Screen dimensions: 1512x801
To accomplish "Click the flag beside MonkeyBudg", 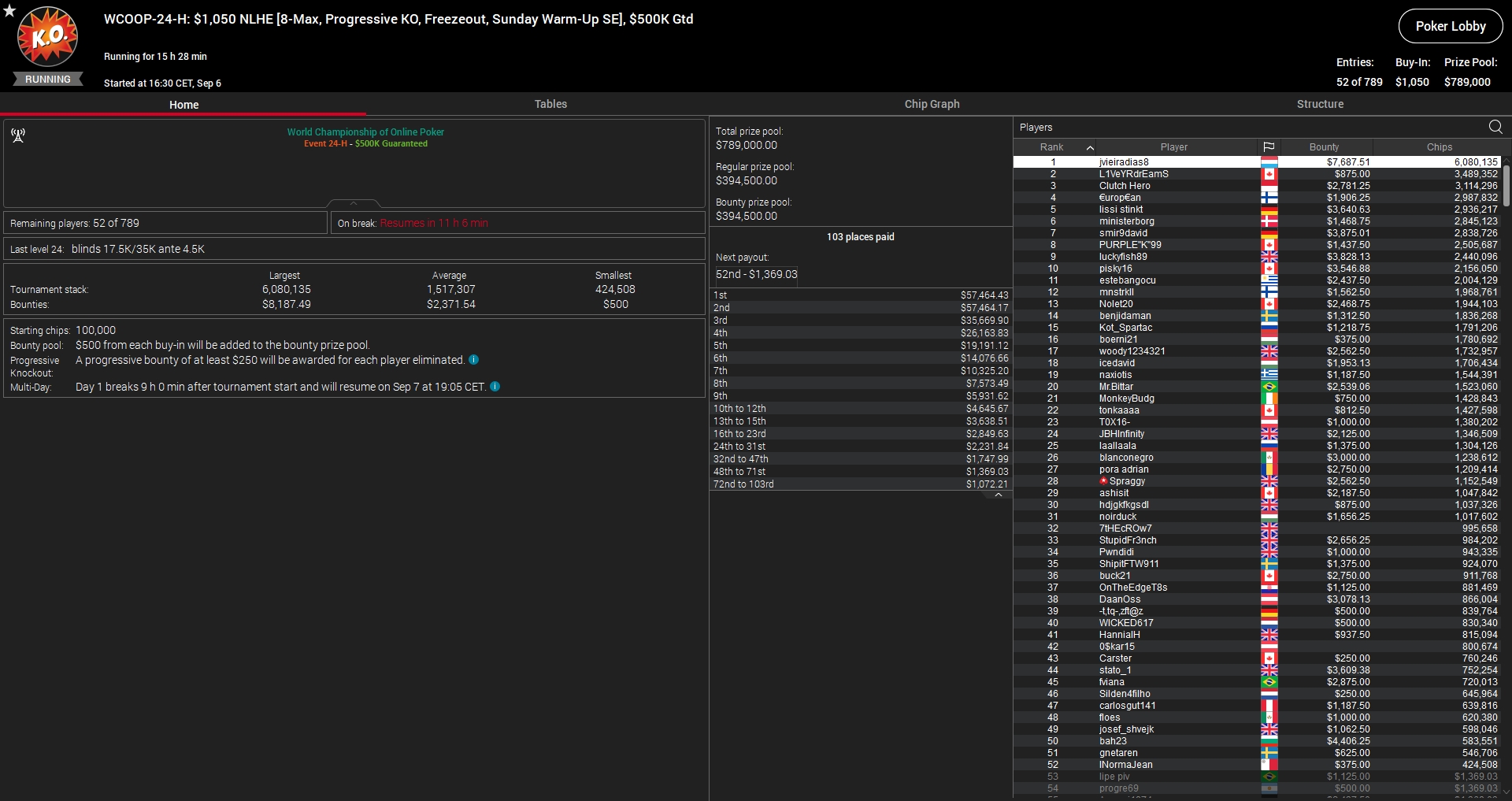I will point(1269,399).
